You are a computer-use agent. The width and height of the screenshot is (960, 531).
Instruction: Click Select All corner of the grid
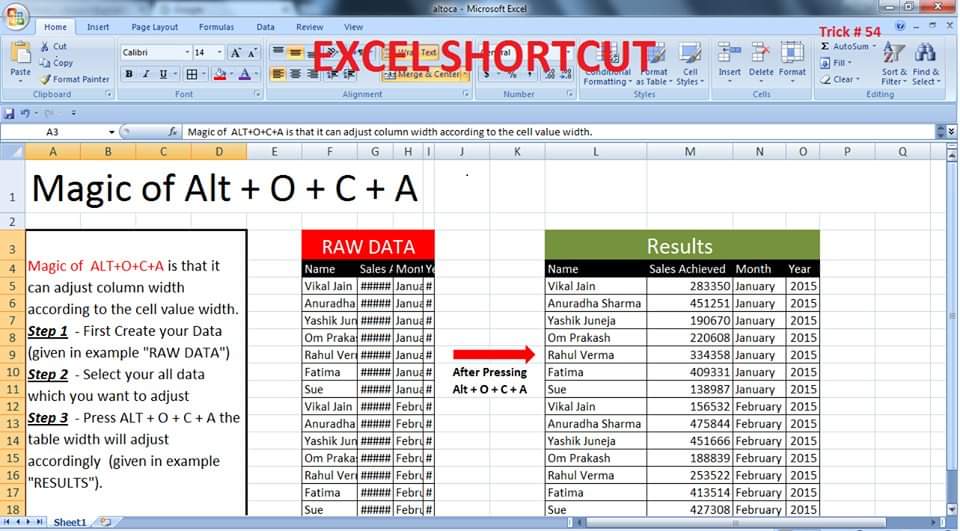click(12, 152)
